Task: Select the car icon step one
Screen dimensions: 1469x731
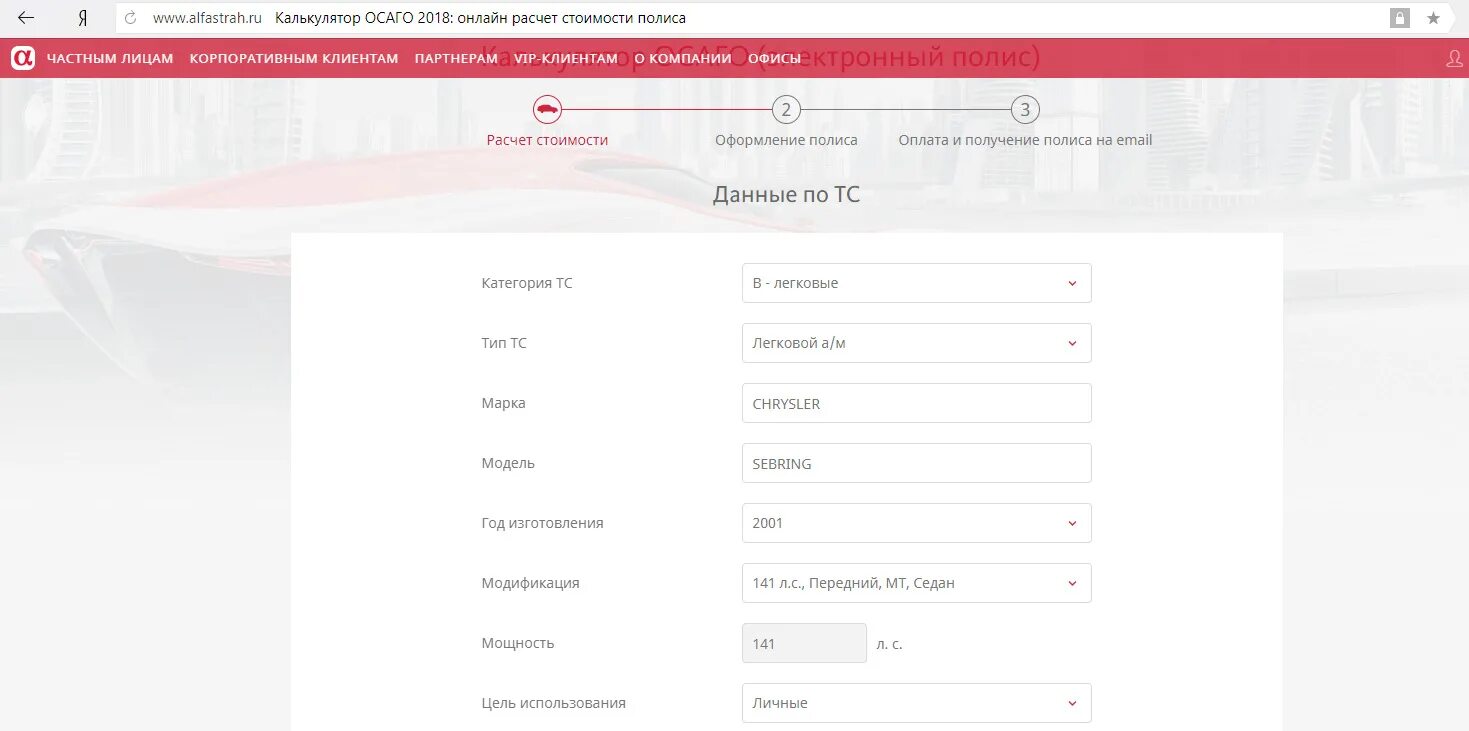Action: coord(547,109)
